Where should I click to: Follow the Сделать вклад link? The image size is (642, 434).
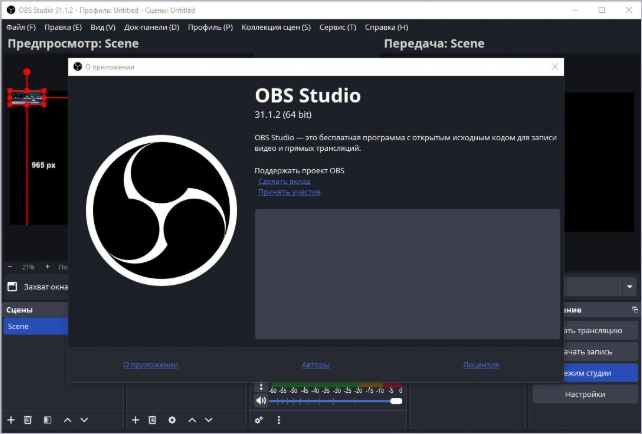pyautogui.click(x=284, y=181)
